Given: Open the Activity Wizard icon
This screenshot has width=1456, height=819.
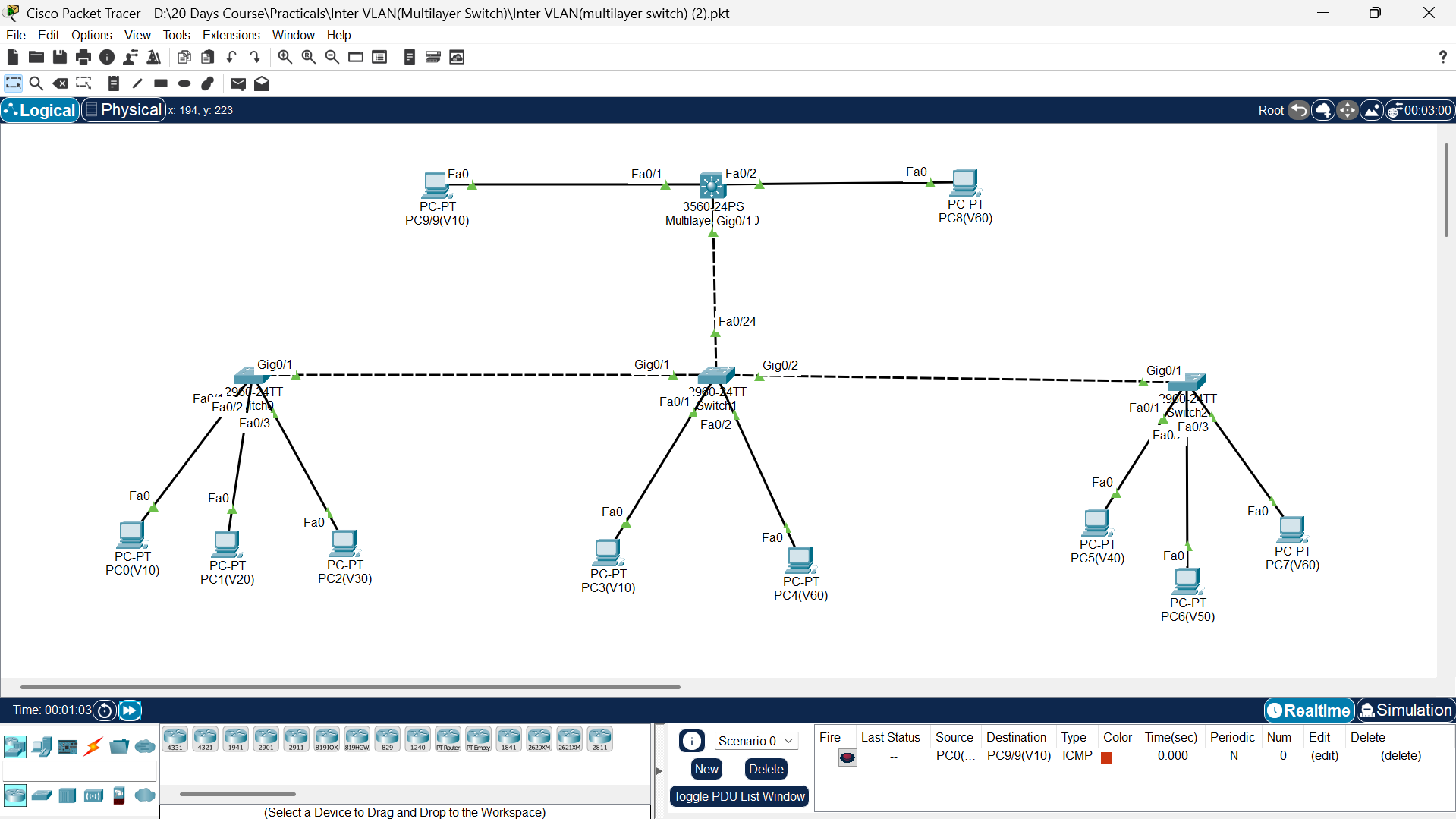Looking at the screenshot, I should point(154,57).
